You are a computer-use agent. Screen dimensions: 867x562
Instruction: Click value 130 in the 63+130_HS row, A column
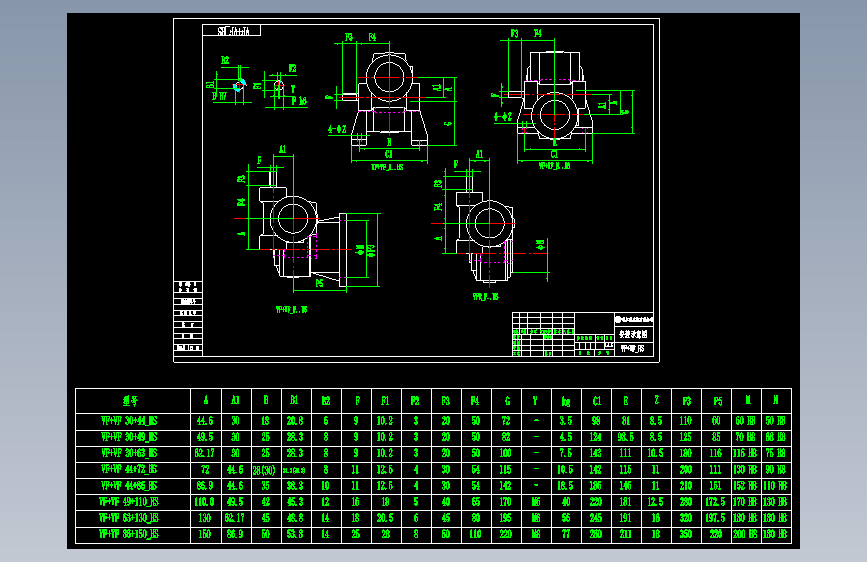[x=205, y=518]
